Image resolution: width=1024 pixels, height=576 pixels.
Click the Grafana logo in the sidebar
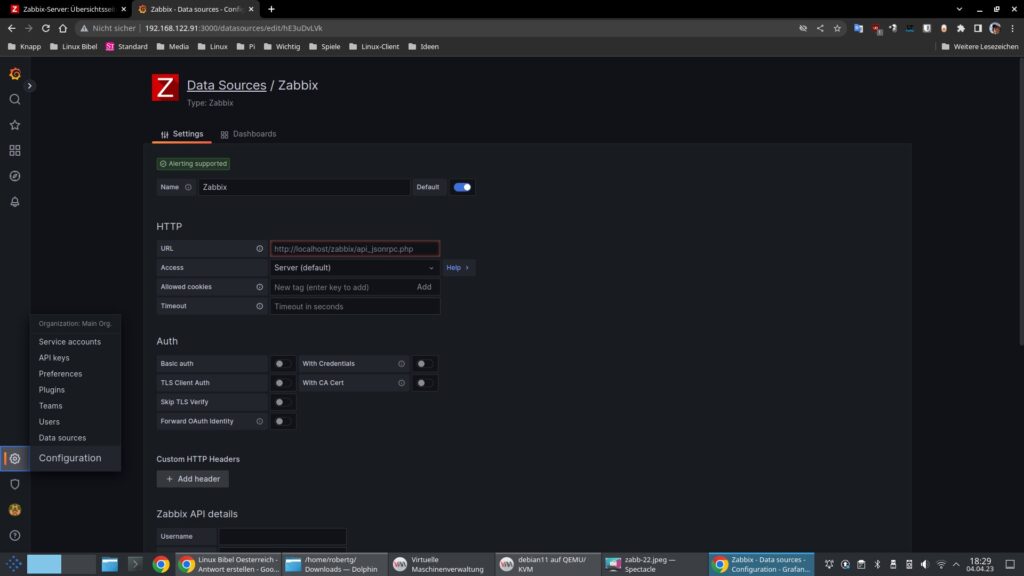coord(15,74)
